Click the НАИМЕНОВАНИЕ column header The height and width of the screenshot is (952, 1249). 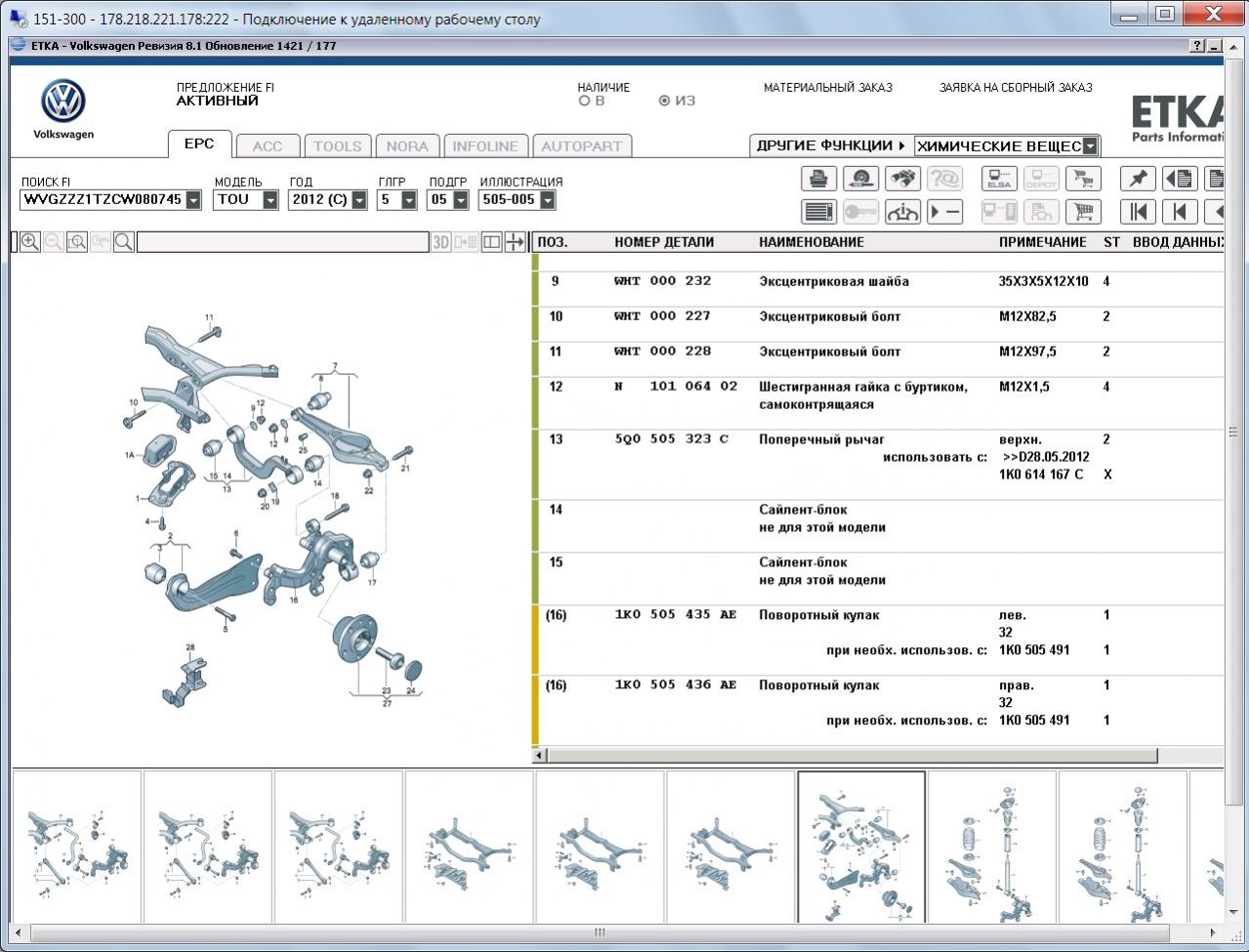coord(812,242)
